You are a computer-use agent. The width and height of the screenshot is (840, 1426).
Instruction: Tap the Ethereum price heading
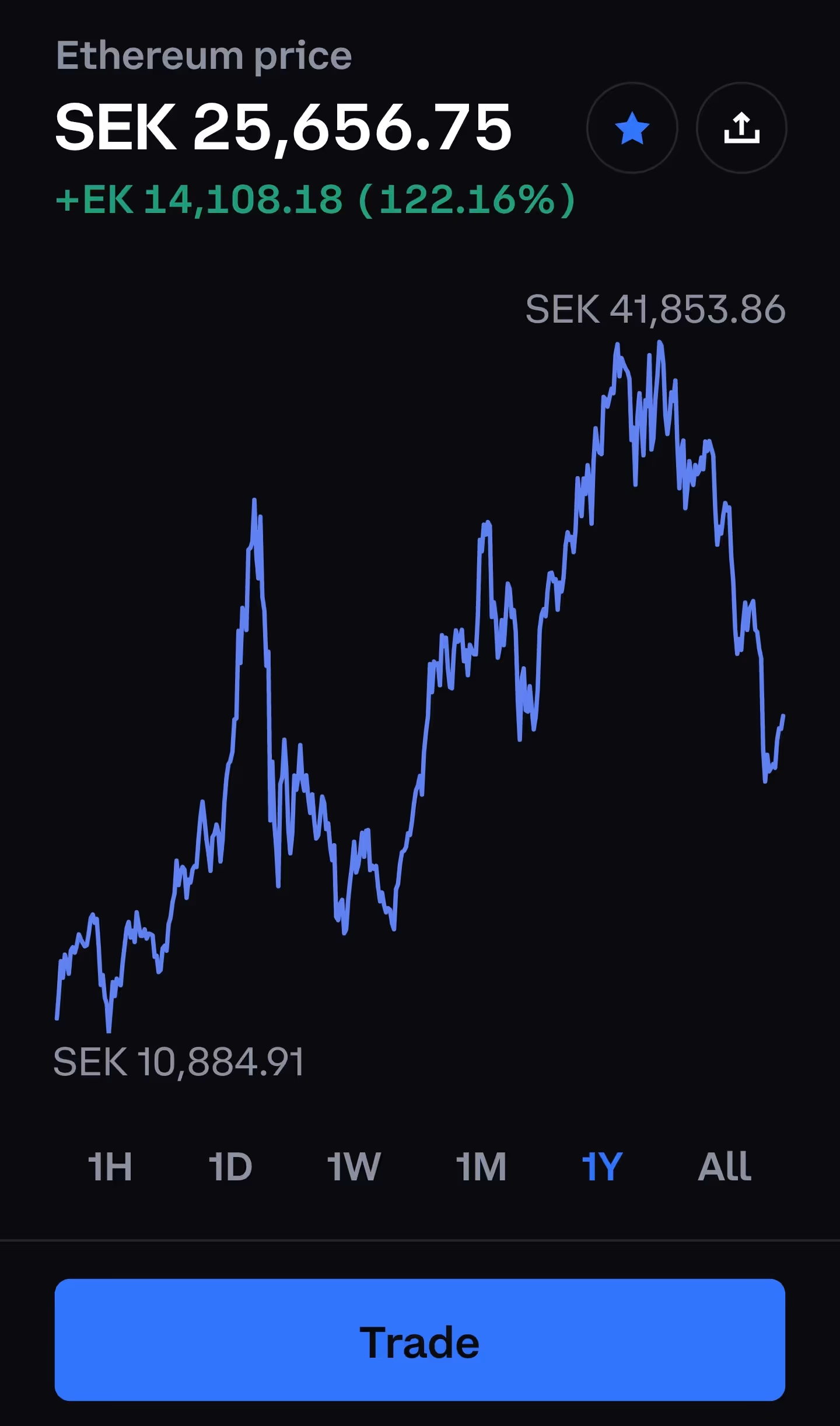tap(204, 56)
